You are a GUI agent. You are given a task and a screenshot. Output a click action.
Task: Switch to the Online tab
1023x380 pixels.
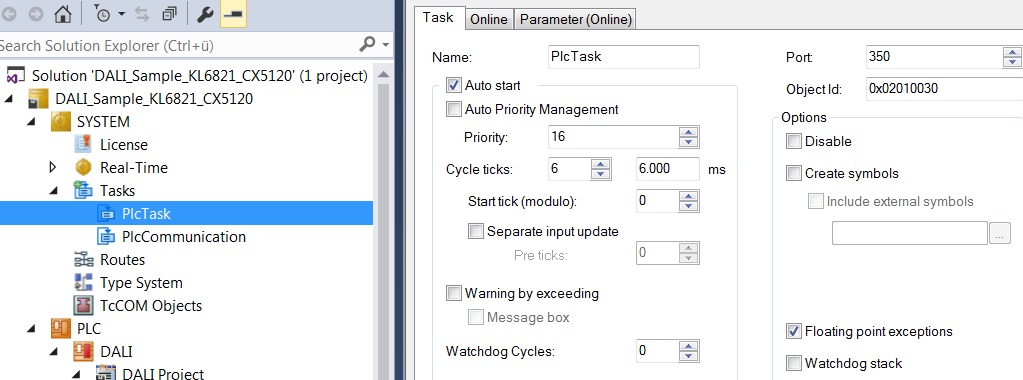pyautogui.click(x=489, y=20)
